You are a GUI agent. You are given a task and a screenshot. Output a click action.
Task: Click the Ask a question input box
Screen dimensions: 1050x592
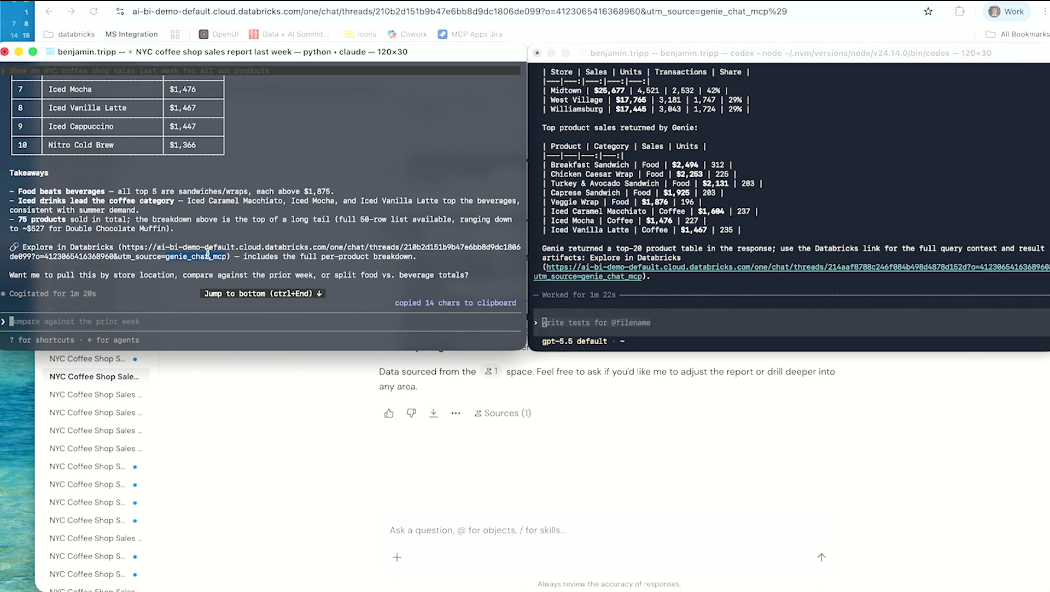pyautogui.click(x=608, y=530)
